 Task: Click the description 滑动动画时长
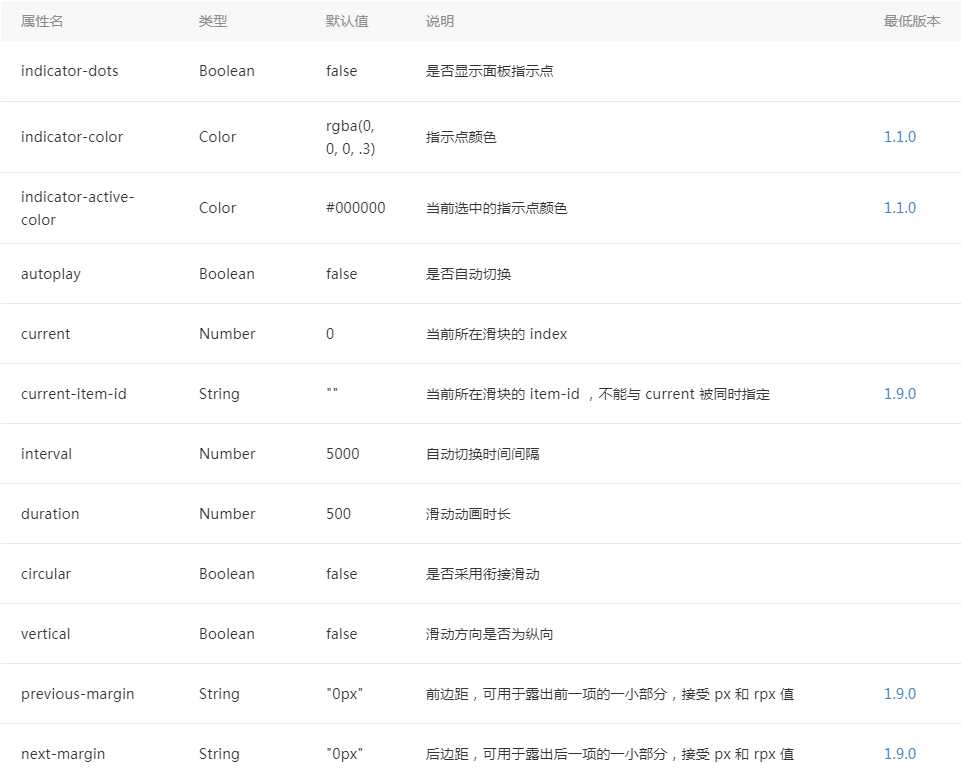click(468, 514)
